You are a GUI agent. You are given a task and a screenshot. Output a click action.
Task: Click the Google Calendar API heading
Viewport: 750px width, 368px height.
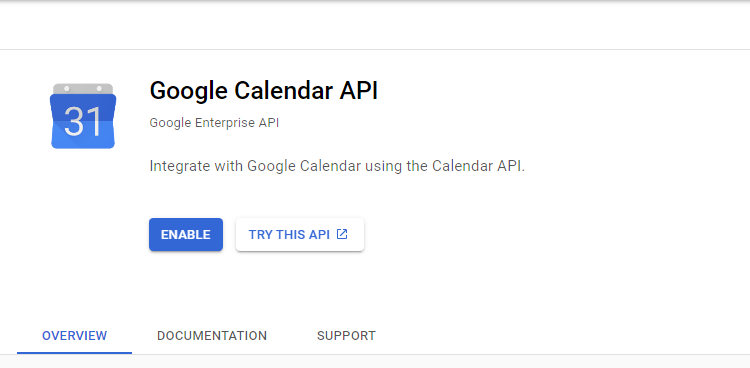pyautogui.click(x=264, y=90)
